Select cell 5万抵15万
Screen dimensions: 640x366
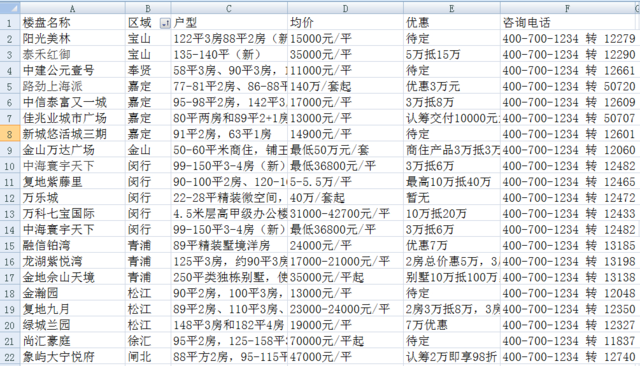tap(452, 54)
